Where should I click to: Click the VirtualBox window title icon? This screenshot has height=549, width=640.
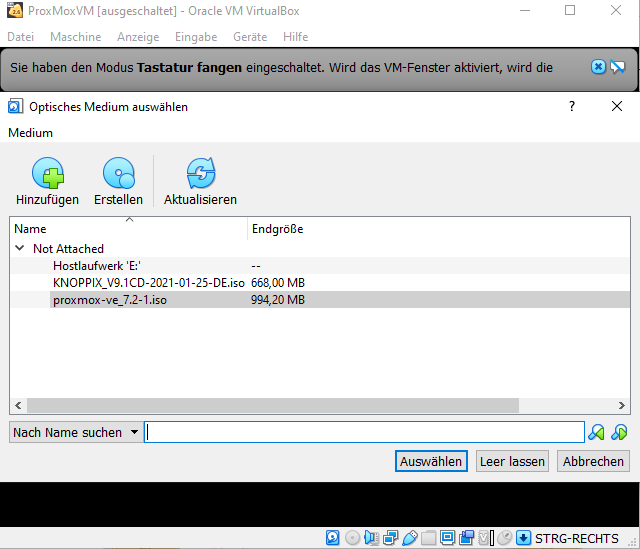pos(15,10)
